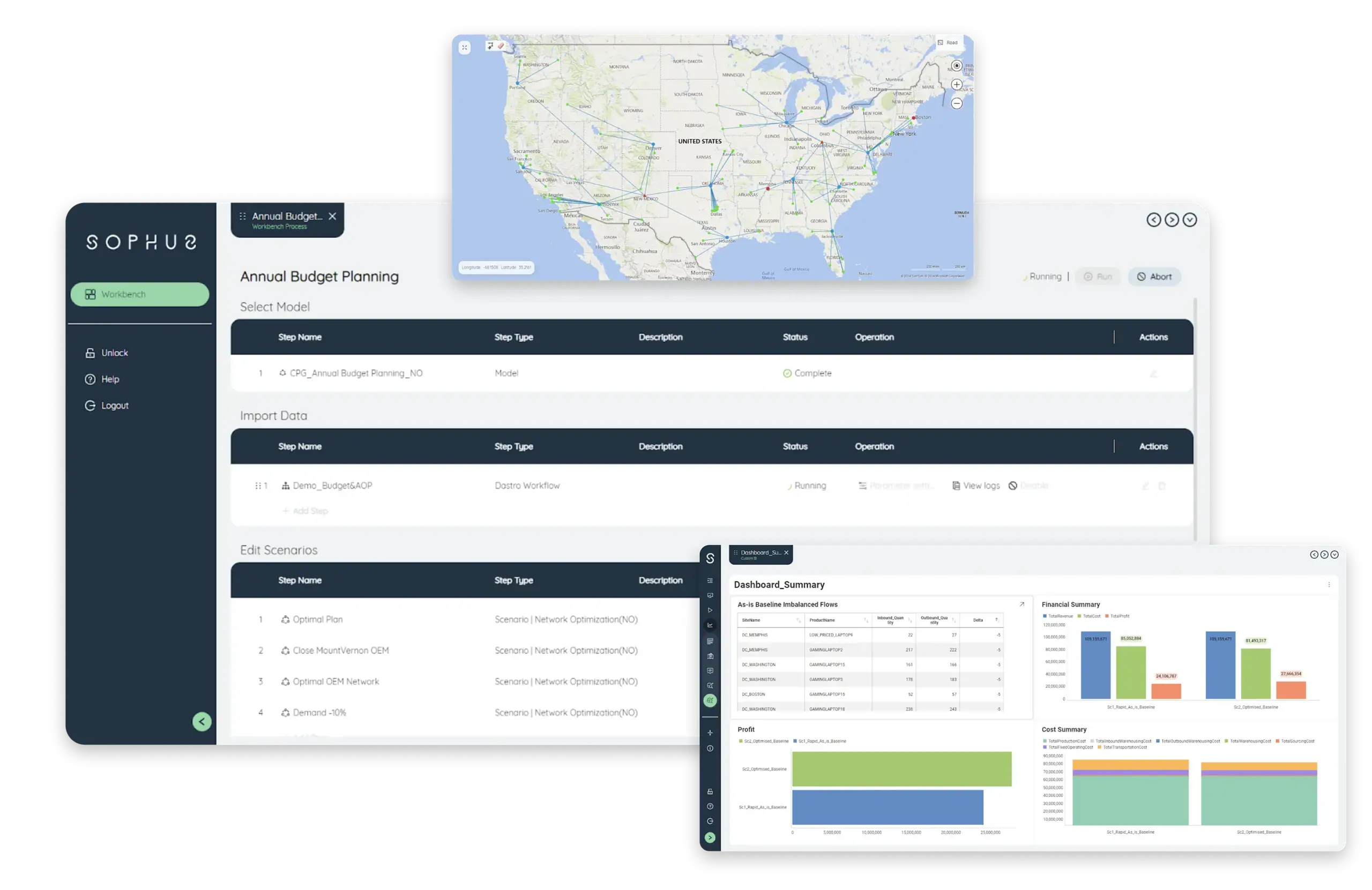The image size is (1372, 890).
Task: Zoom out on the map with minus
Action: pos(956,103)
